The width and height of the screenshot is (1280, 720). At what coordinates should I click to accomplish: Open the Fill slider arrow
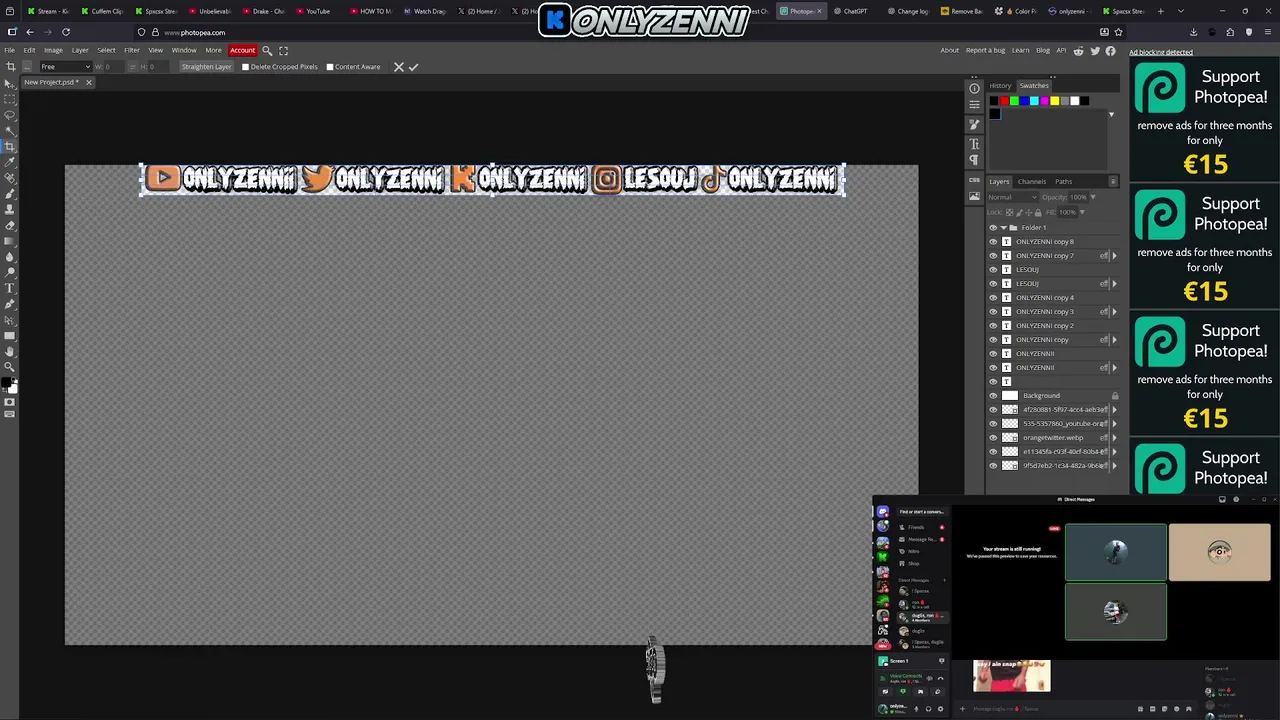click(1081, 212)
